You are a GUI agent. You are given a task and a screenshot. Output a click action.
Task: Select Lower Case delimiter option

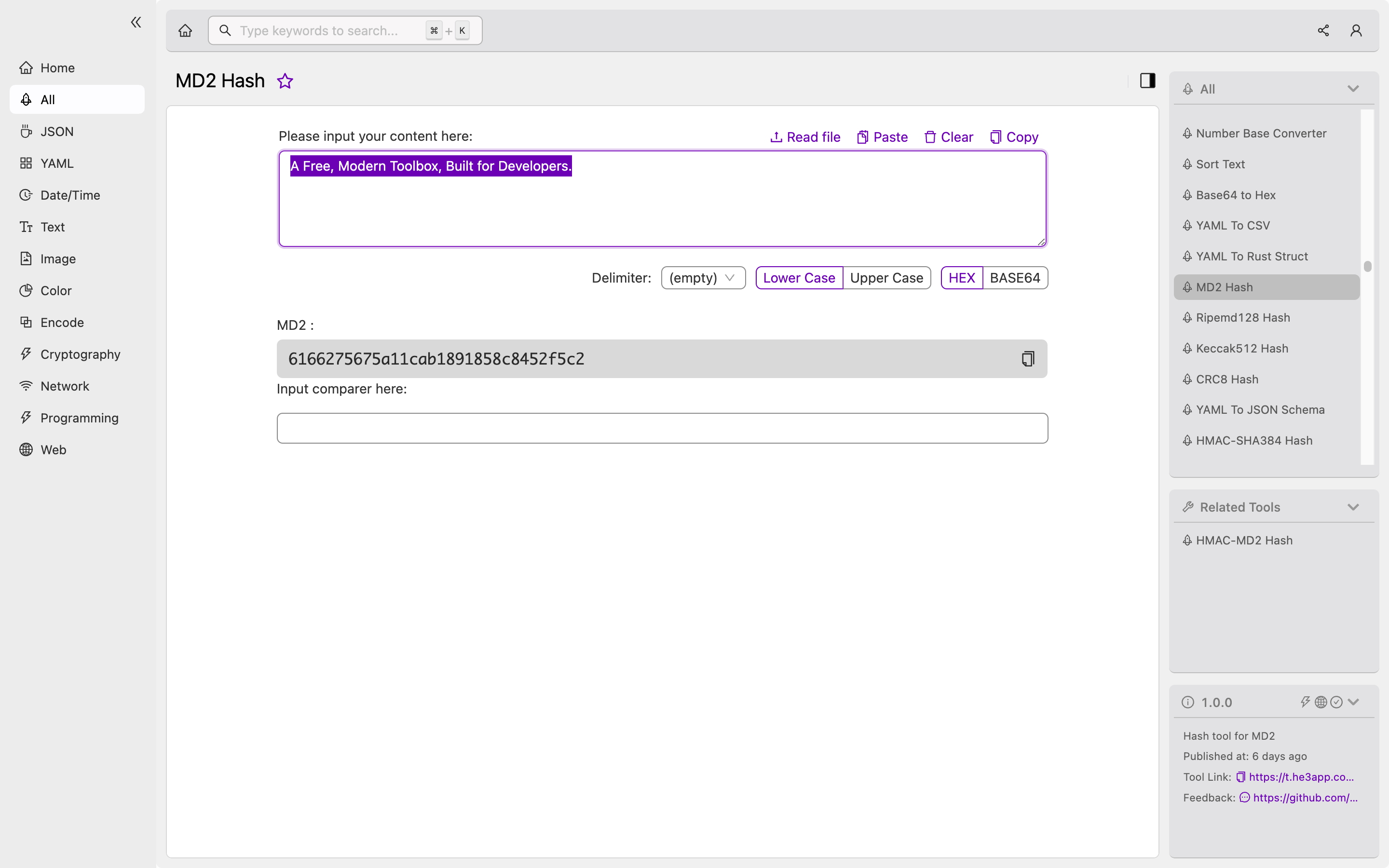click(799, 278)
